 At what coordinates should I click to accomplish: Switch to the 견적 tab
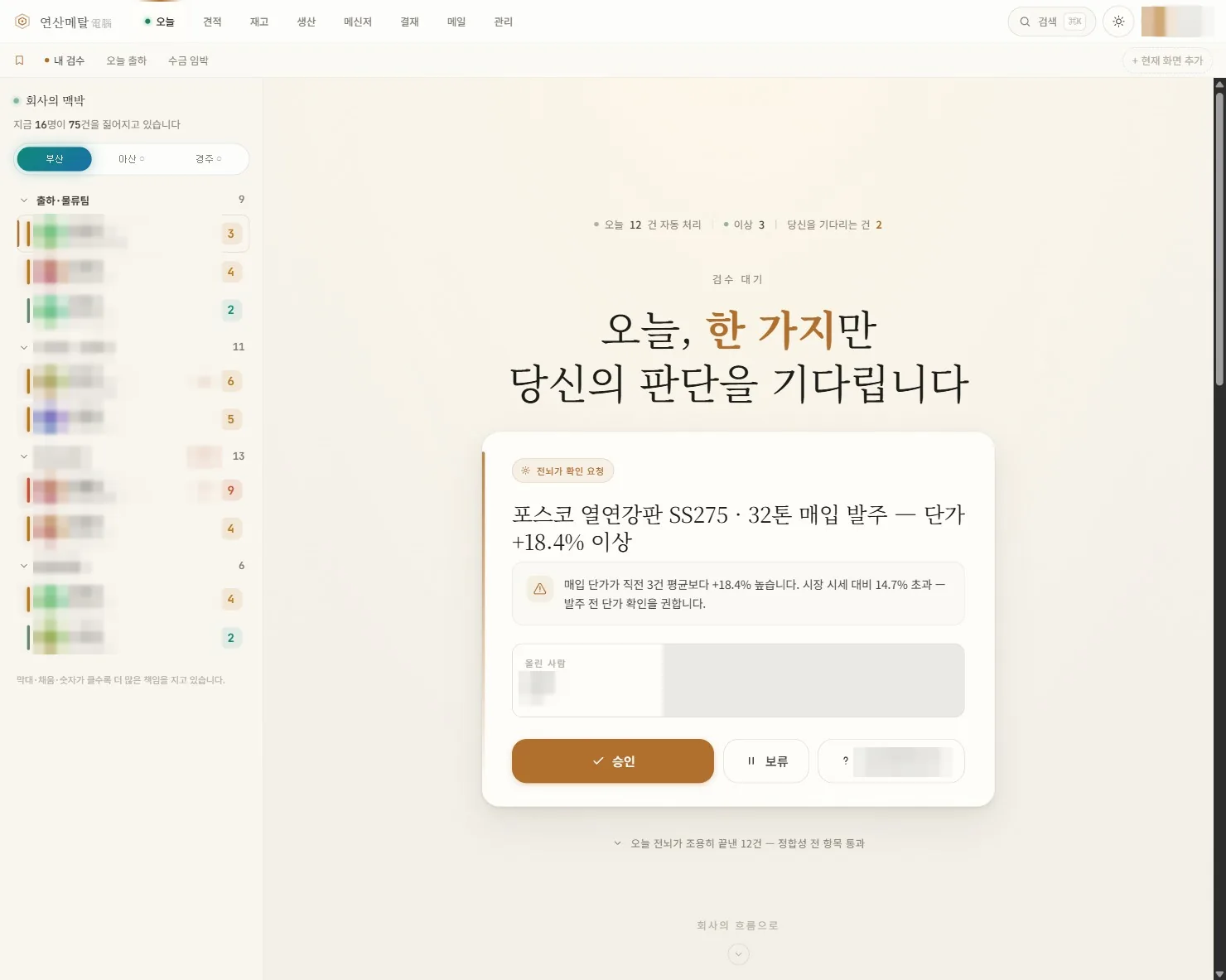[212, 22]
